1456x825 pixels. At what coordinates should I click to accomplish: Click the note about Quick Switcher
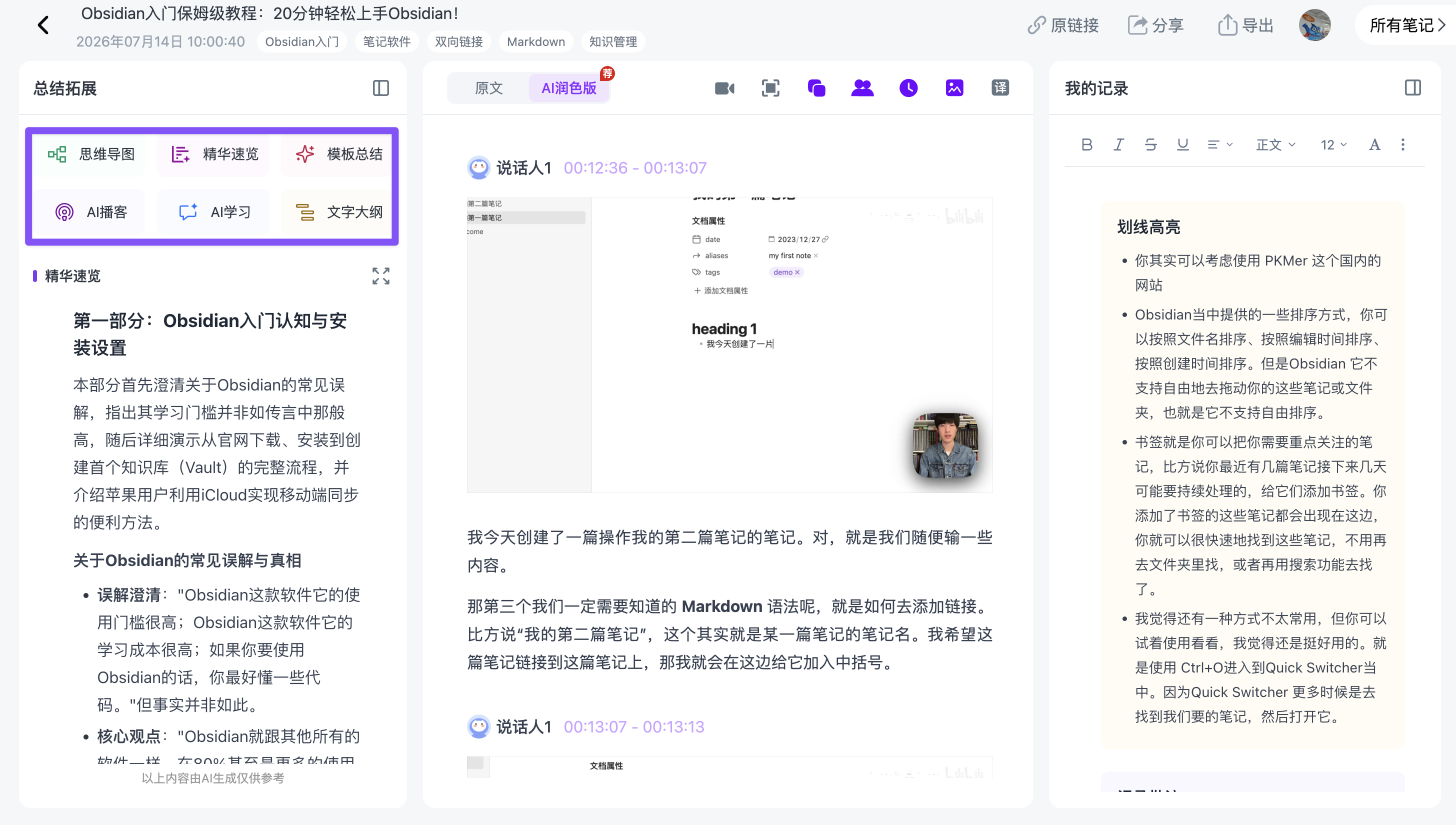(x=1260, y=667)
